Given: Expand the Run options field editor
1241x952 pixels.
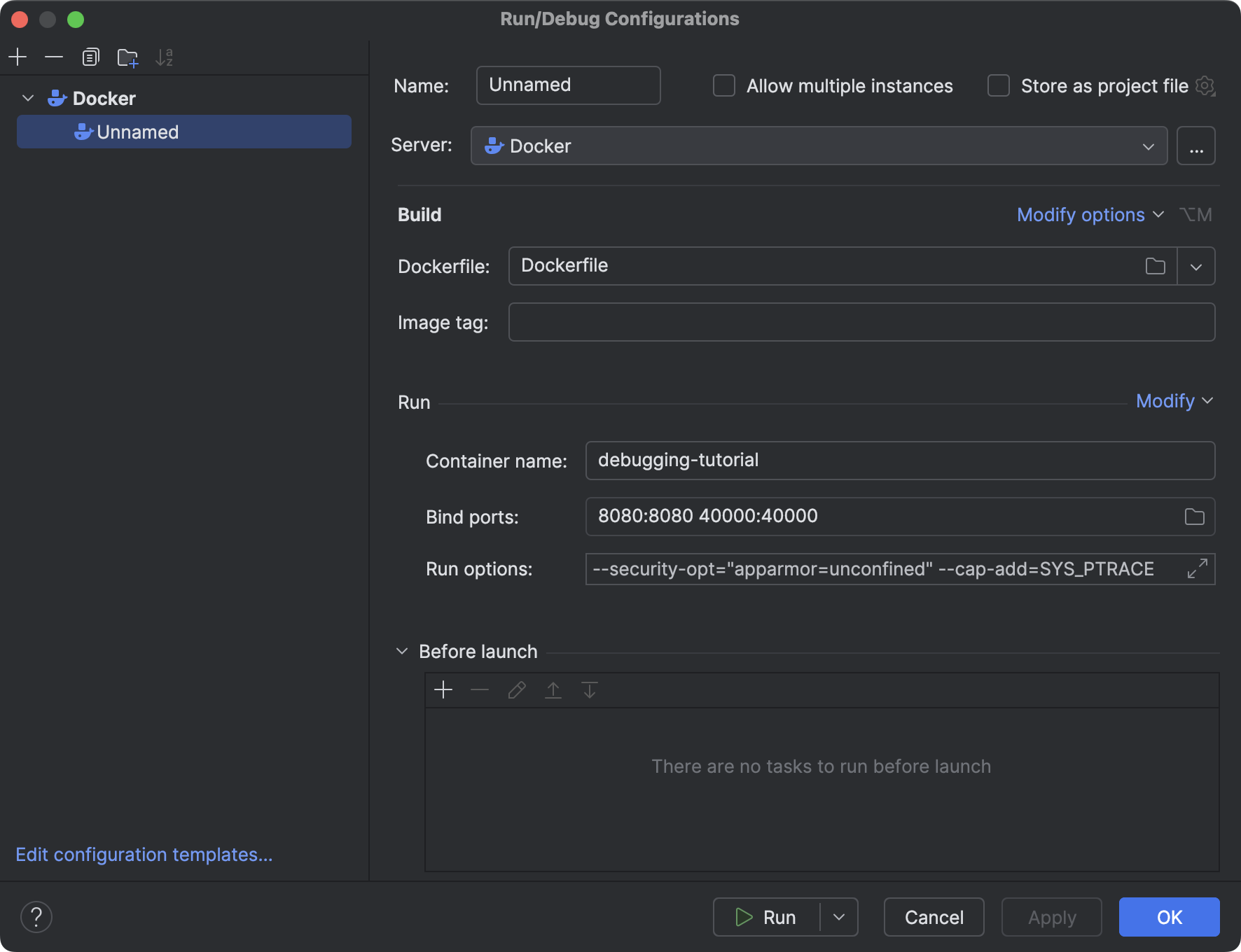Looking at the screenshot, I should (1197, 568).
